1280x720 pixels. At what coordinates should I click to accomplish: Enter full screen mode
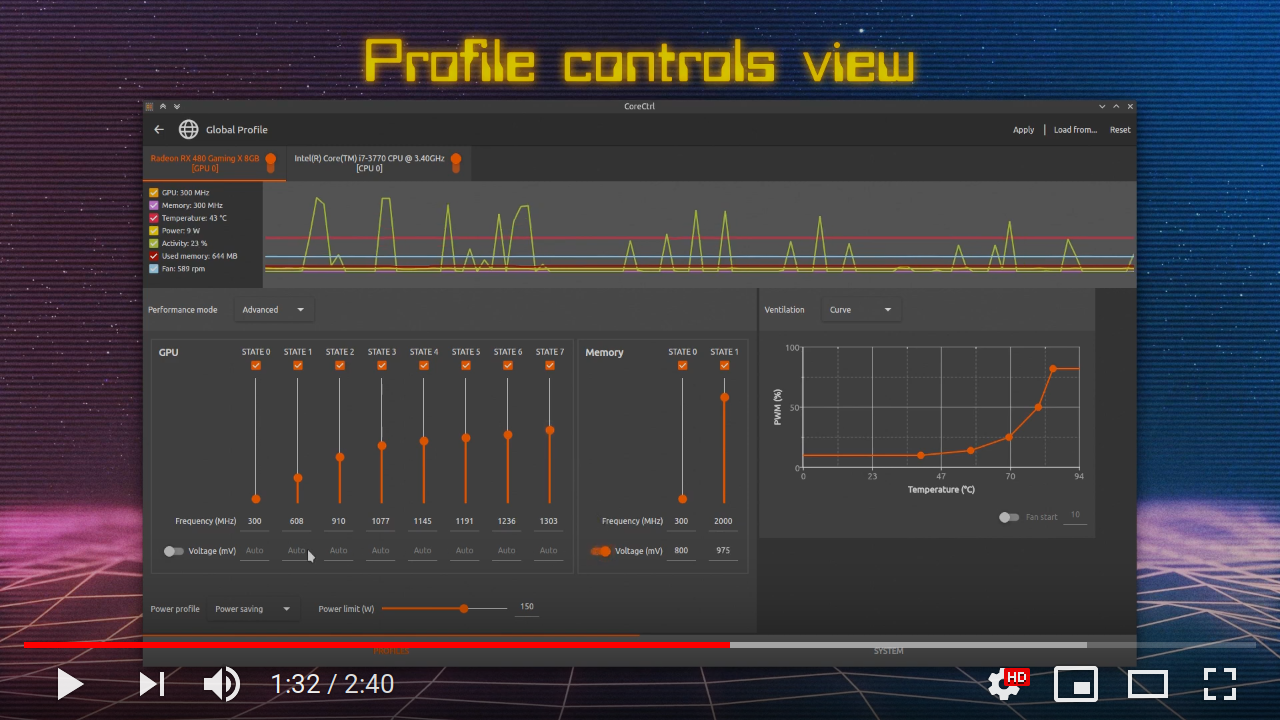(1220, 684)
